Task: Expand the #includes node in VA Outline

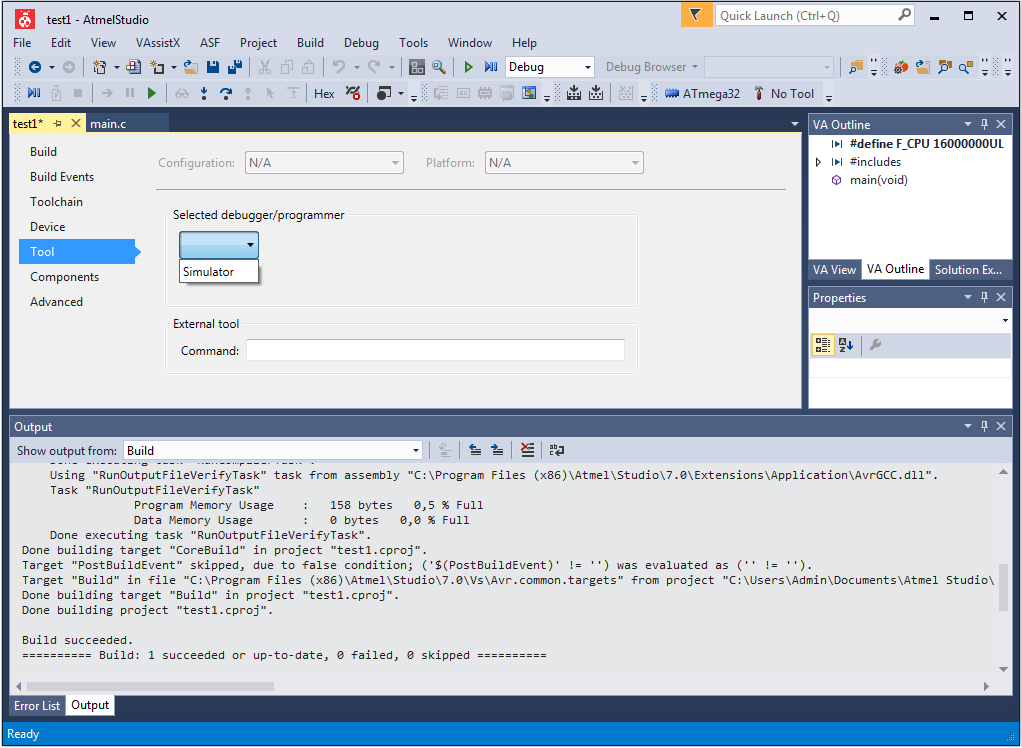Action: [819, 162]
